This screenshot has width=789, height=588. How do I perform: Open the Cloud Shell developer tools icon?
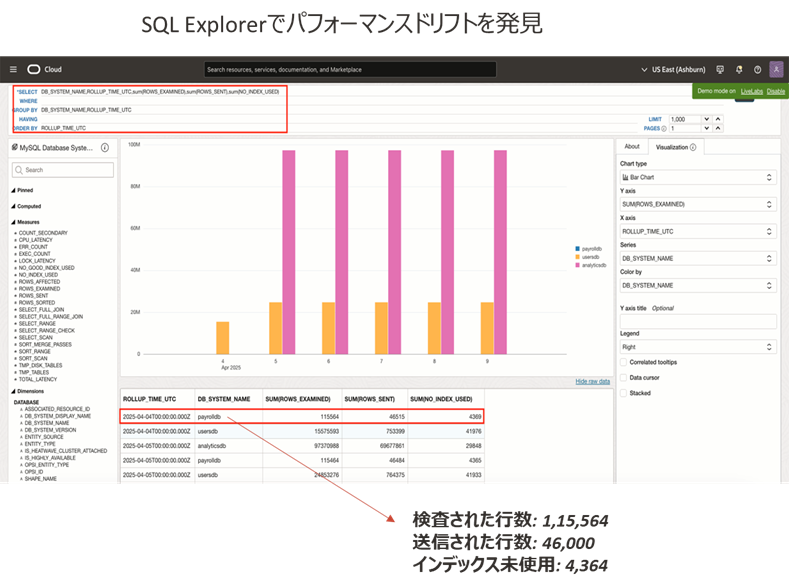coord(720,69)
